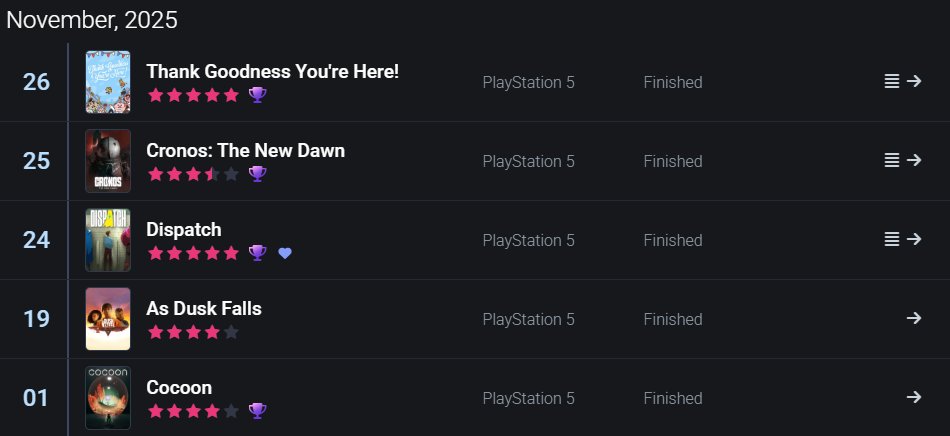
Task: Select the Dispatch cover thumbnail
Action: [x=108, y=240]
